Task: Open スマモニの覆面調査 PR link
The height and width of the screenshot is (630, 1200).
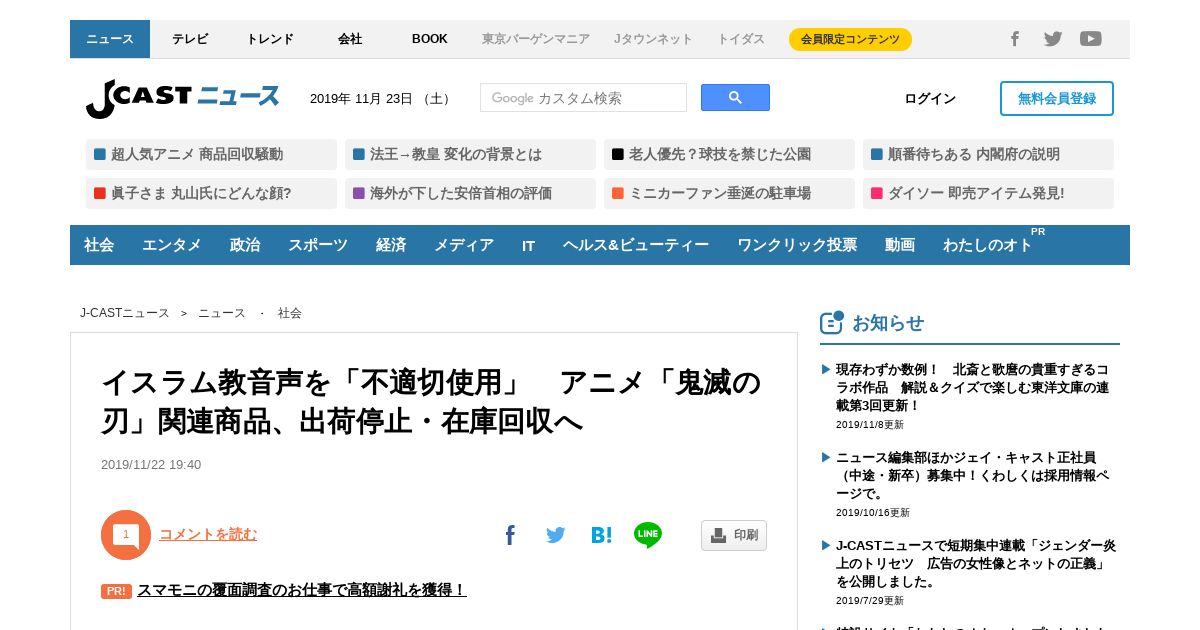Action: tap(302, 590)
